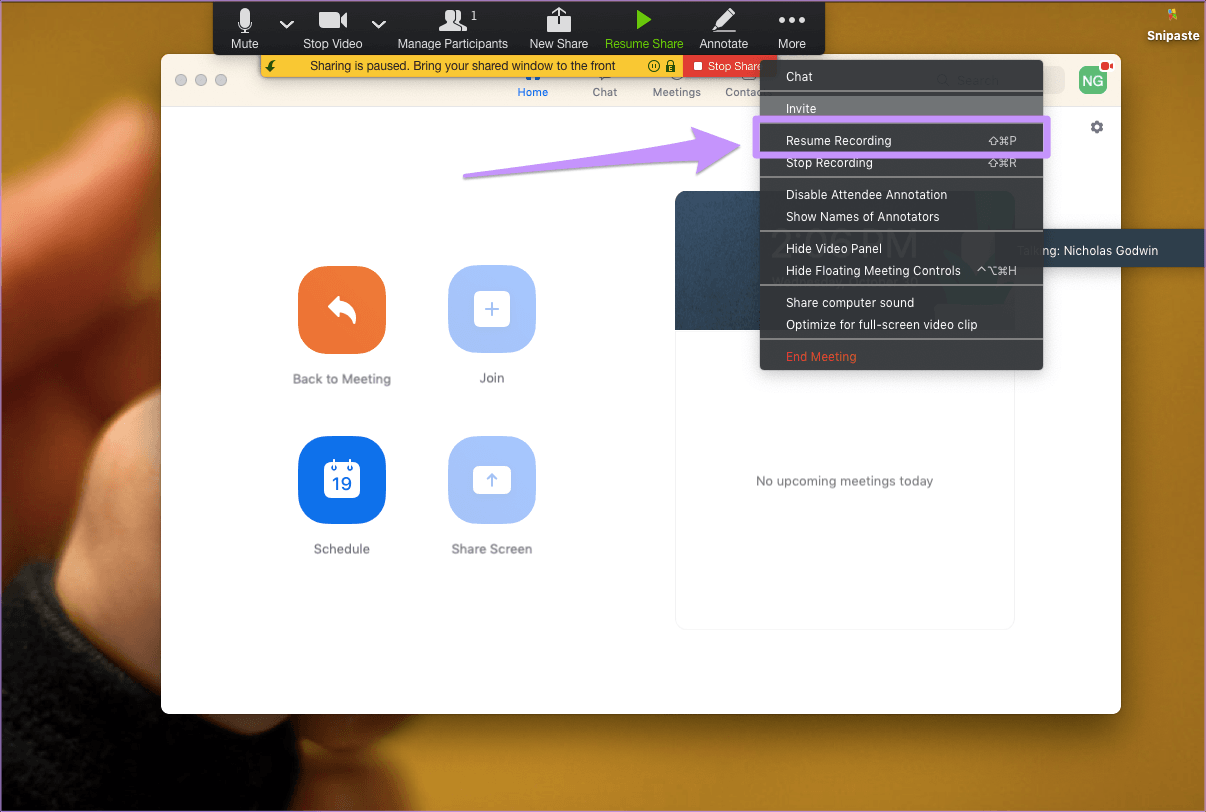
Task: Mute the microphone in meeting controls
Action: coord(244,29)
